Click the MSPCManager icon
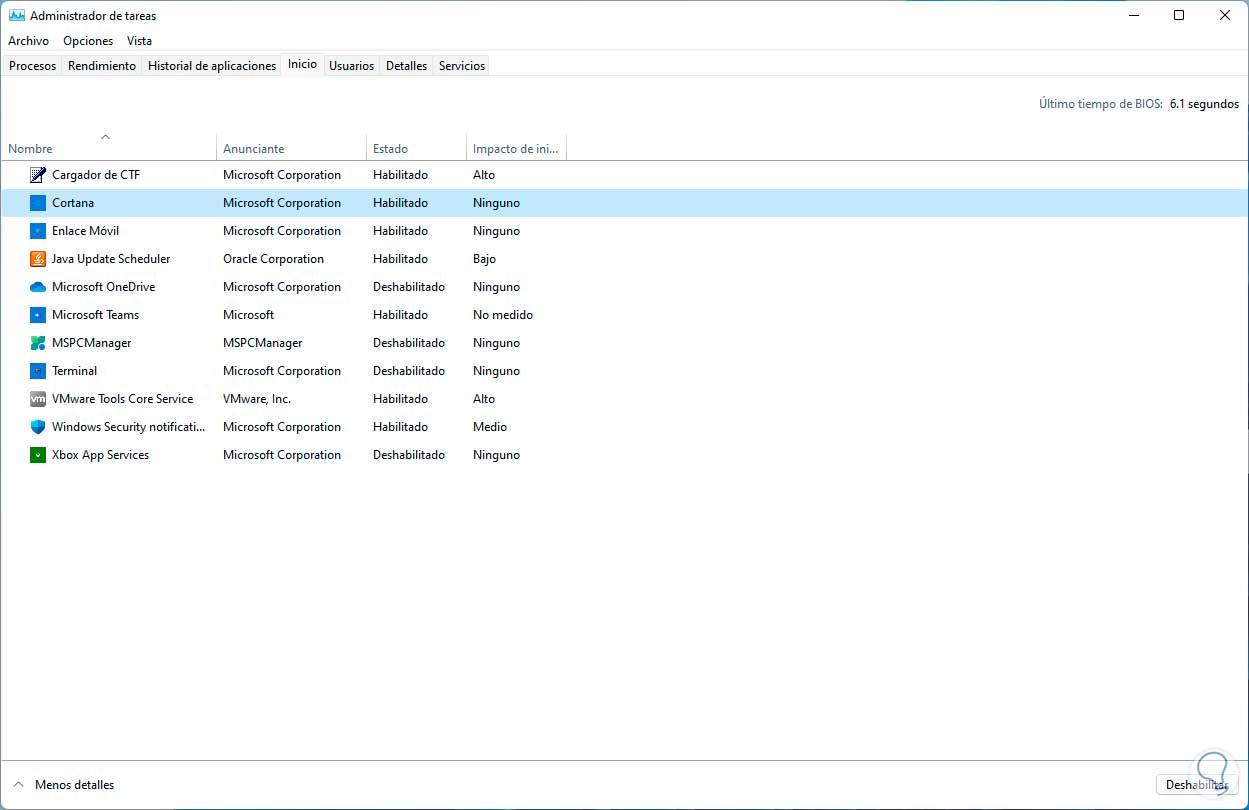Viewport: 1249px width, 810px height. [x=38, y=343]
